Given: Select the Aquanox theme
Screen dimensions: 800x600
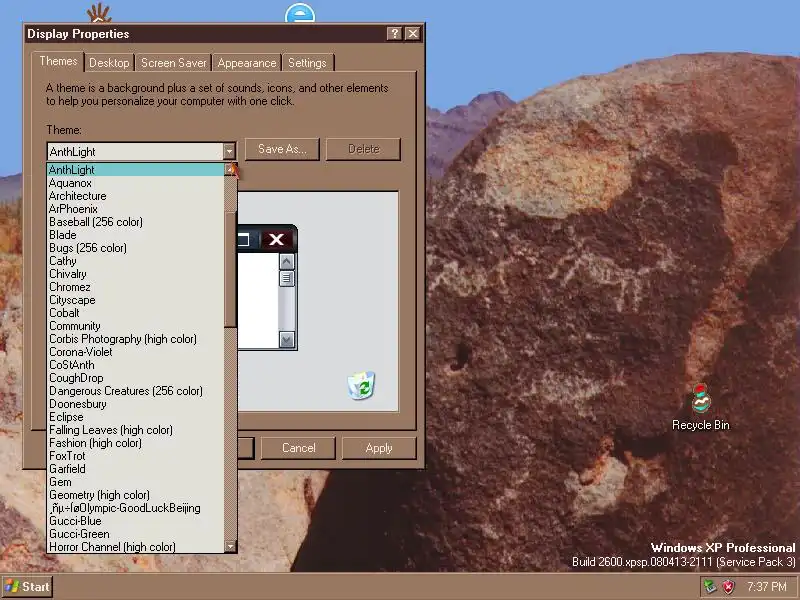Looking at the screenshot, I should coord(136,183).
